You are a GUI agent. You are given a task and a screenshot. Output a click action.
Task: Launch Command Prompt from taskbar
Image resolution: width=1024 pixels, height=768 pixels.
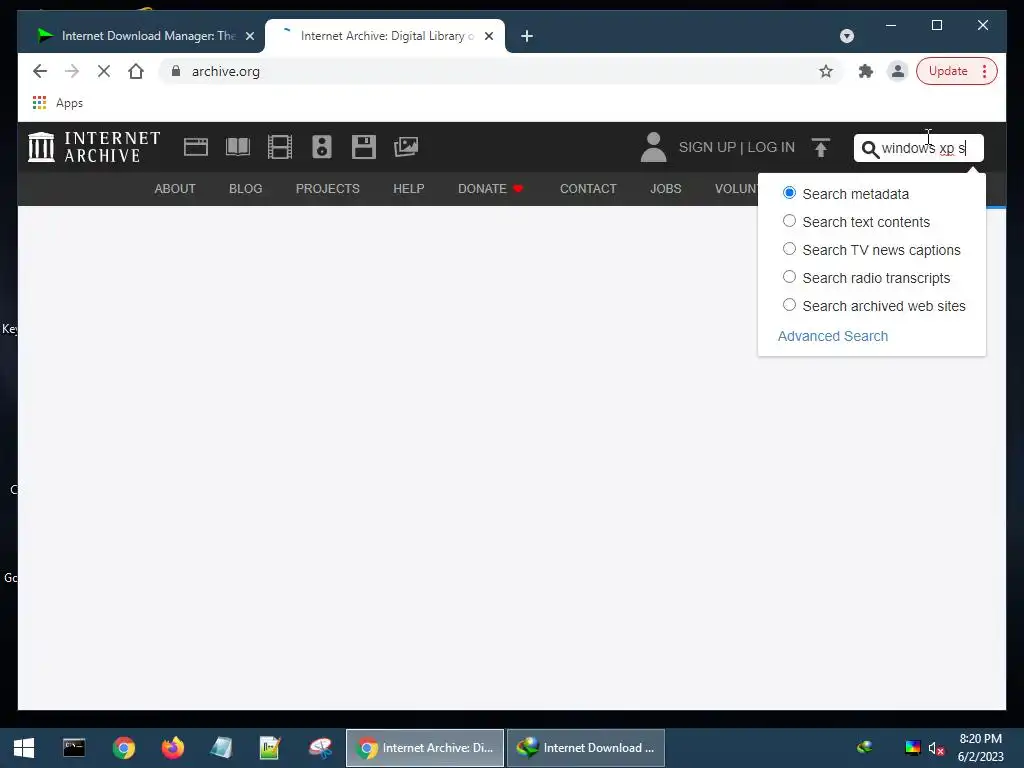coord(74,748)
